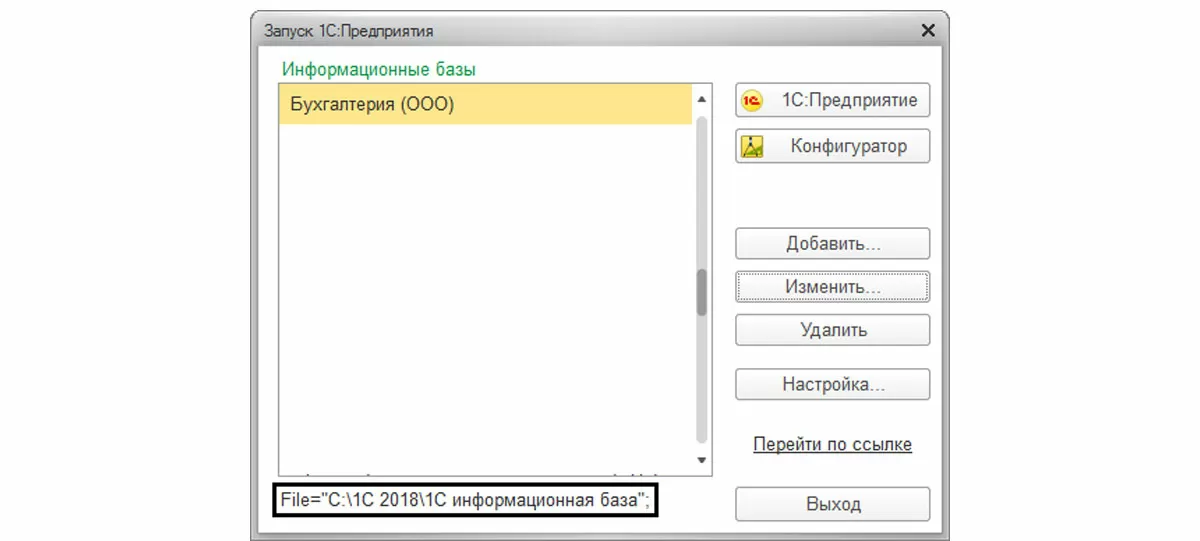Open Настройка... dialog
1200x541 pixels.
[833, 385]
